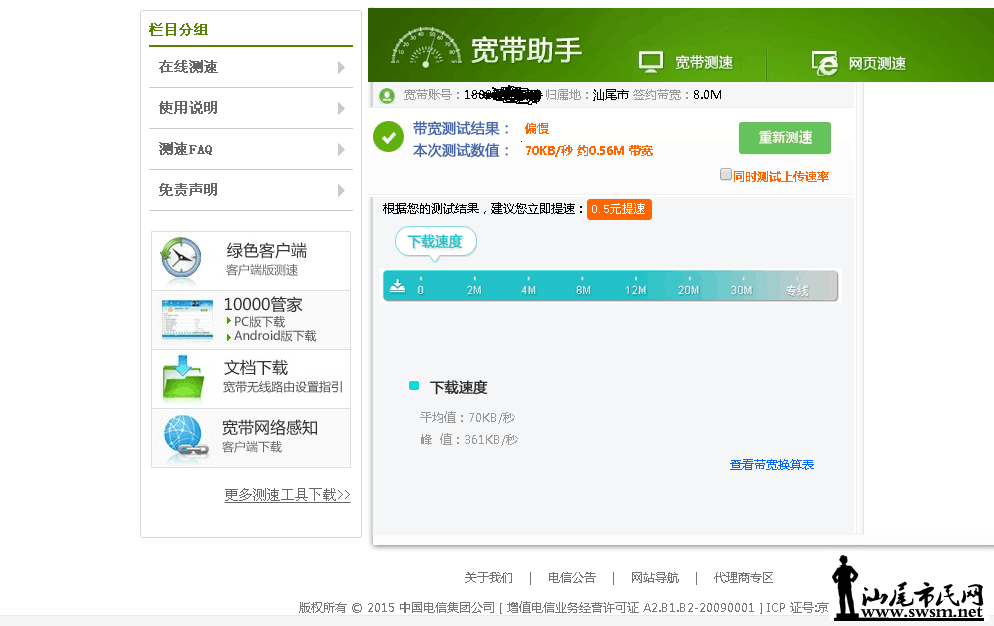Switch to the 网页测速 tab
994x626 pixels.
858,63
